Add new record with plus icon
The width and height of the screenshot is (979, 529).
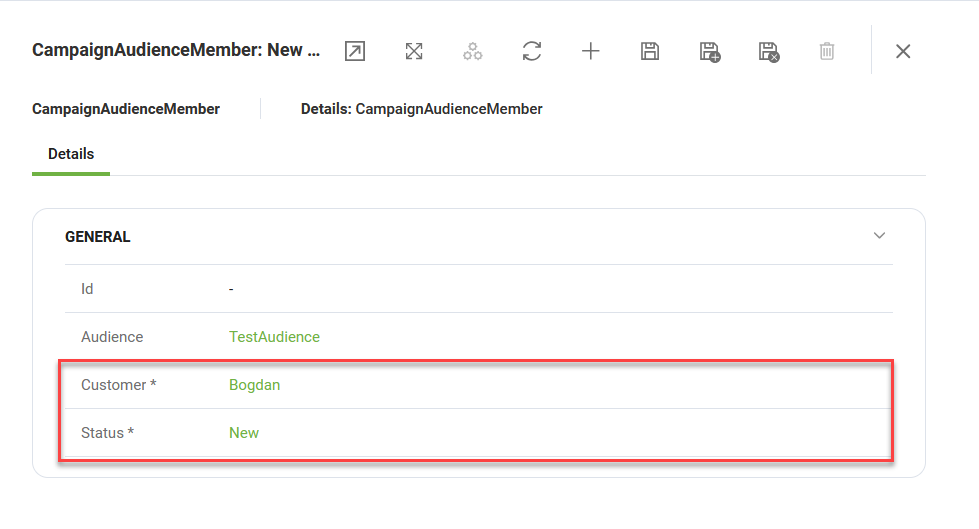[x=591, y=51]
